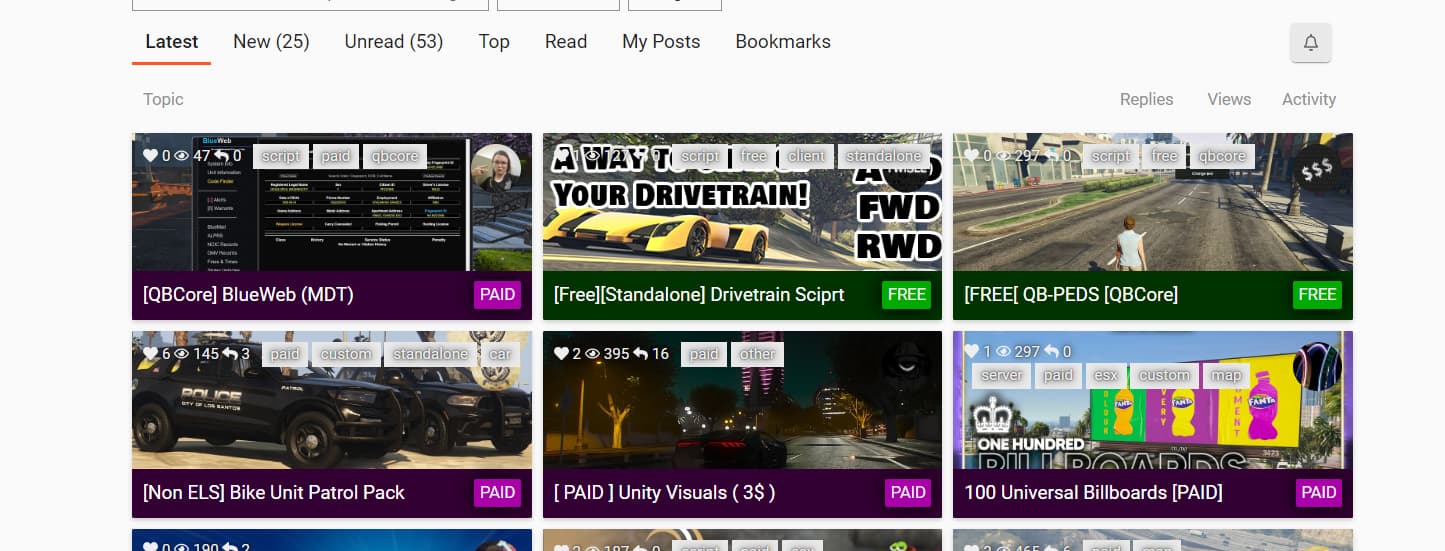
Task: Select the other tag on Unity Visuals card
Action: (x=757, y=354)
